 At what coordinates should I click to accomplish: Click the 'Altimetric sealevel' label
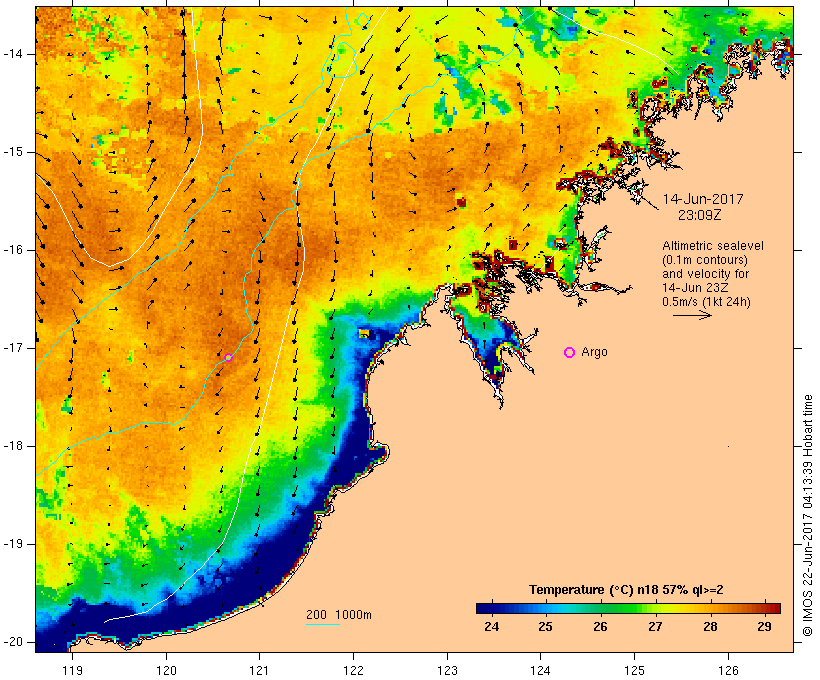tap(713, 246)
